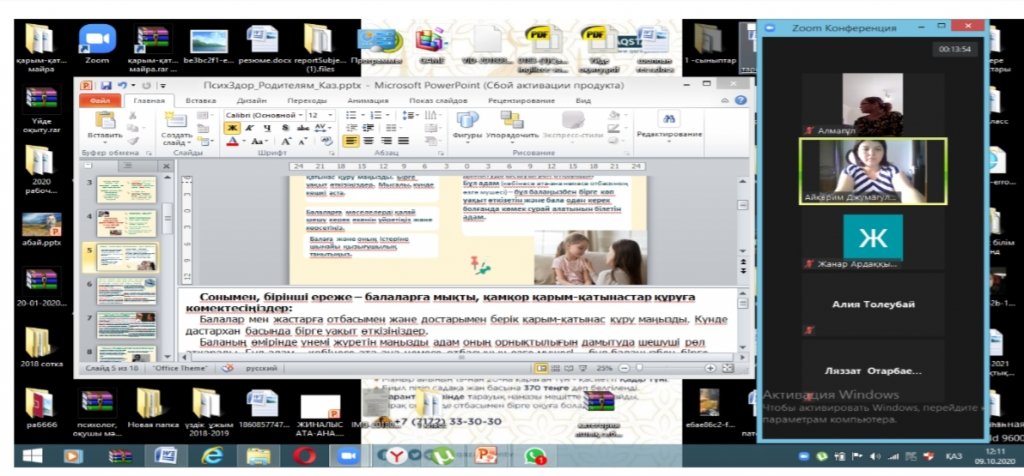Open the Упорядочить arrange menu

512,125
